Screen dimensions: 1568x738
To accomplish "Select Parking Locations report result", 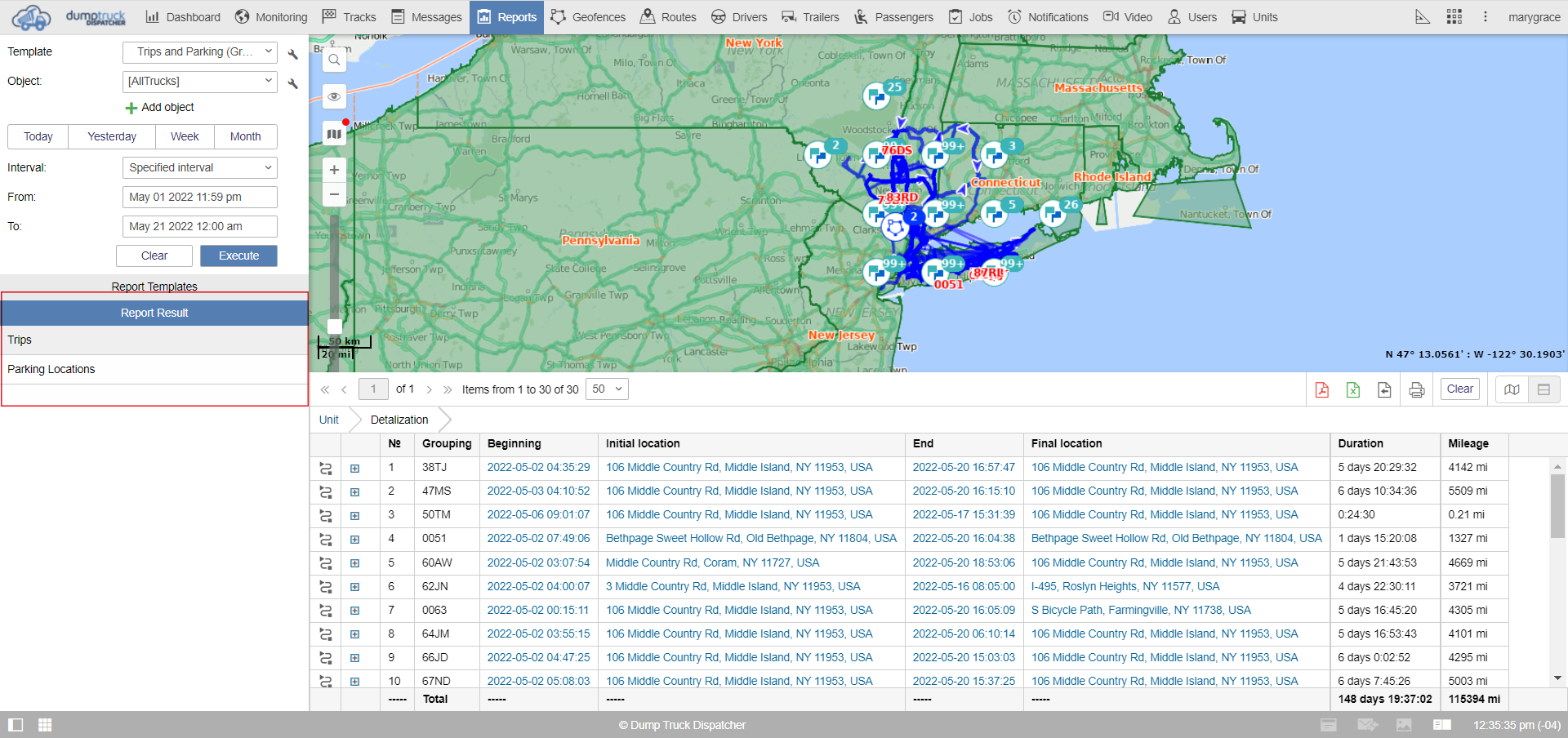I will [51, 370].
